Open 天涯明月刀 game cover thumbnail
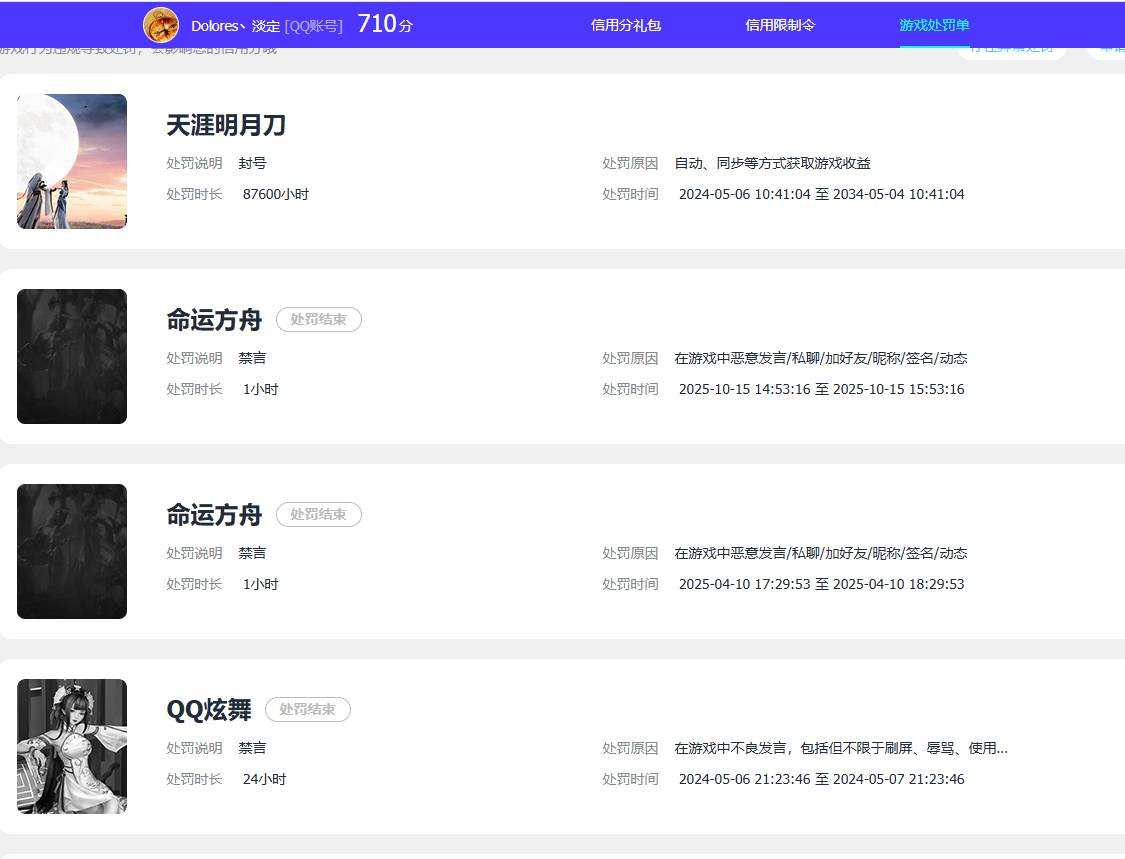 tap(72, 161)
